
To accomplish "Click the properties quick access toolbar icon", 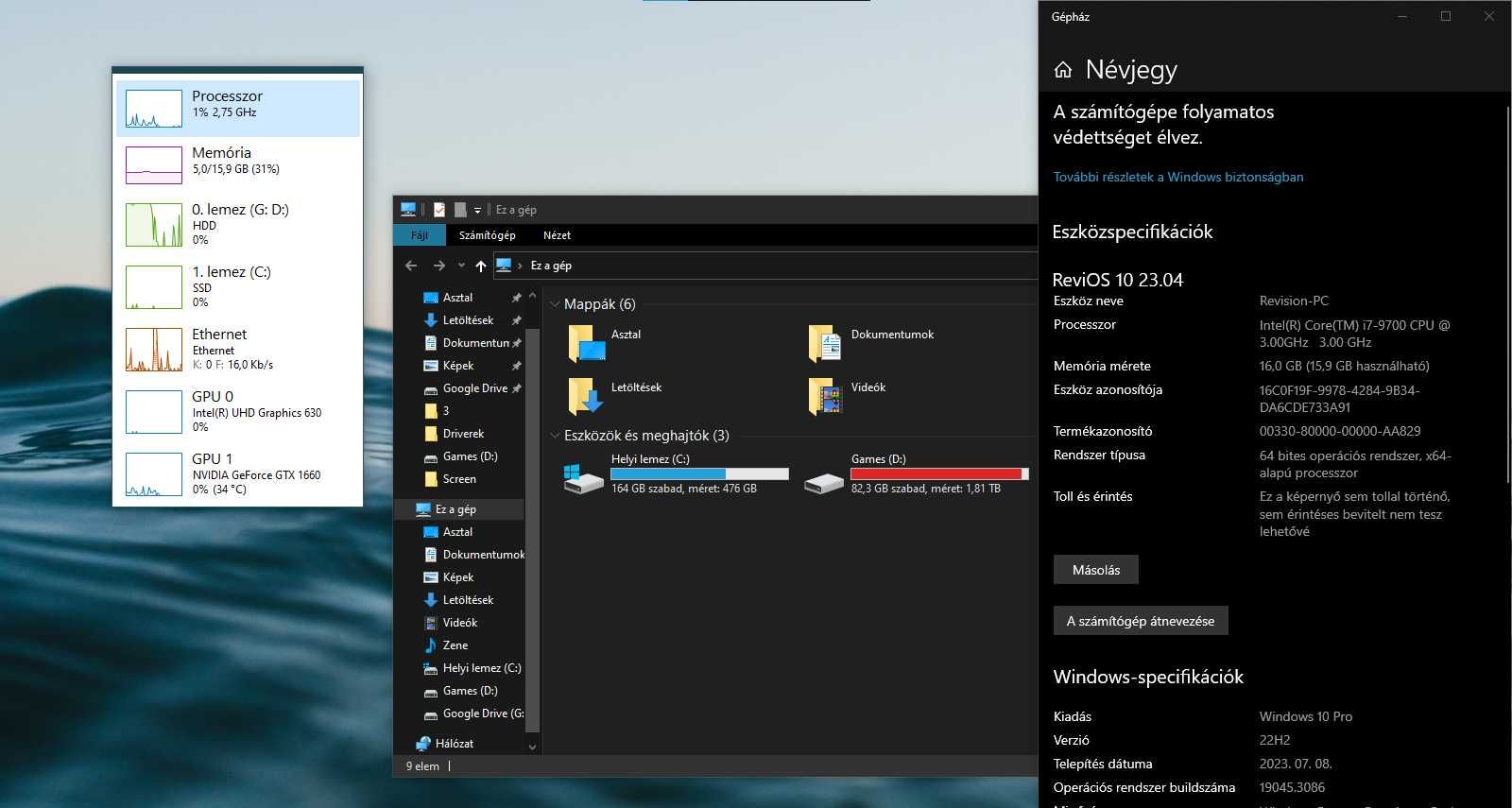I will [439, 210].
